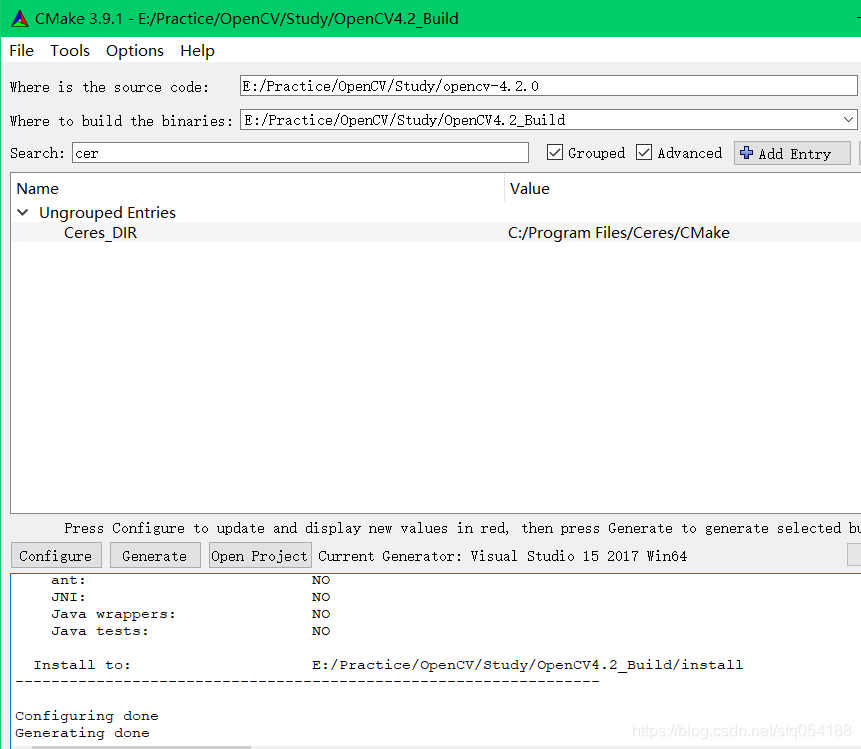Viewport: 861px width, 749px height.
Task: Click the Add Entry button
Action: pyautogui.click(x=792, y=152)
